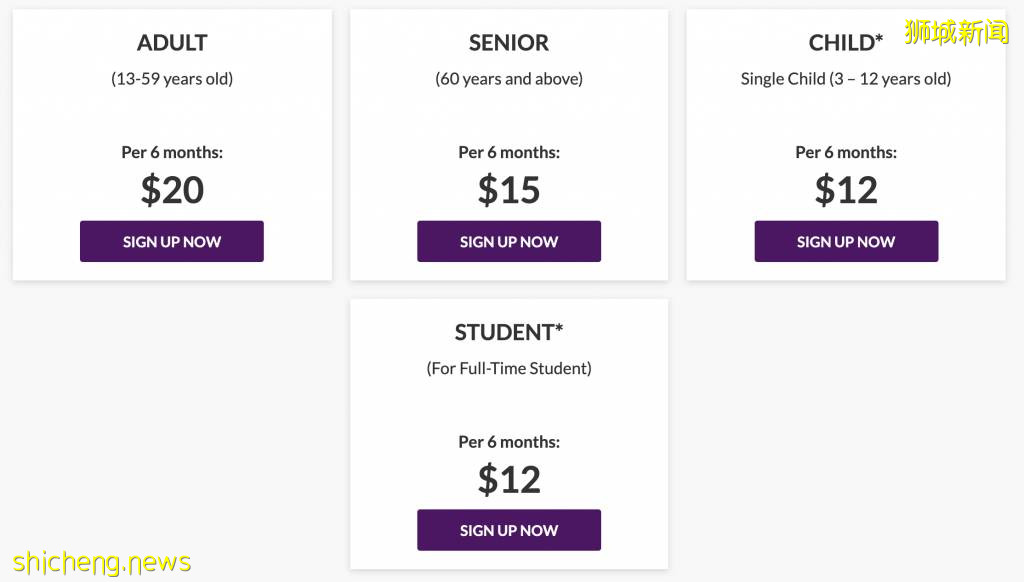Viewport: 1024px width, 582px height.
Task: Click the "(60 years and above)" description
Action: tap(509, 79)
